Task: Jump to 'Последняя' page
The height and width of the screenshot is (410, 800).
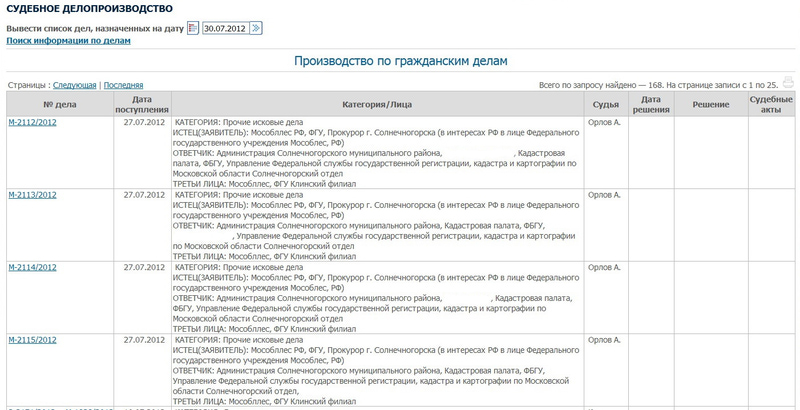Action: 123,86
